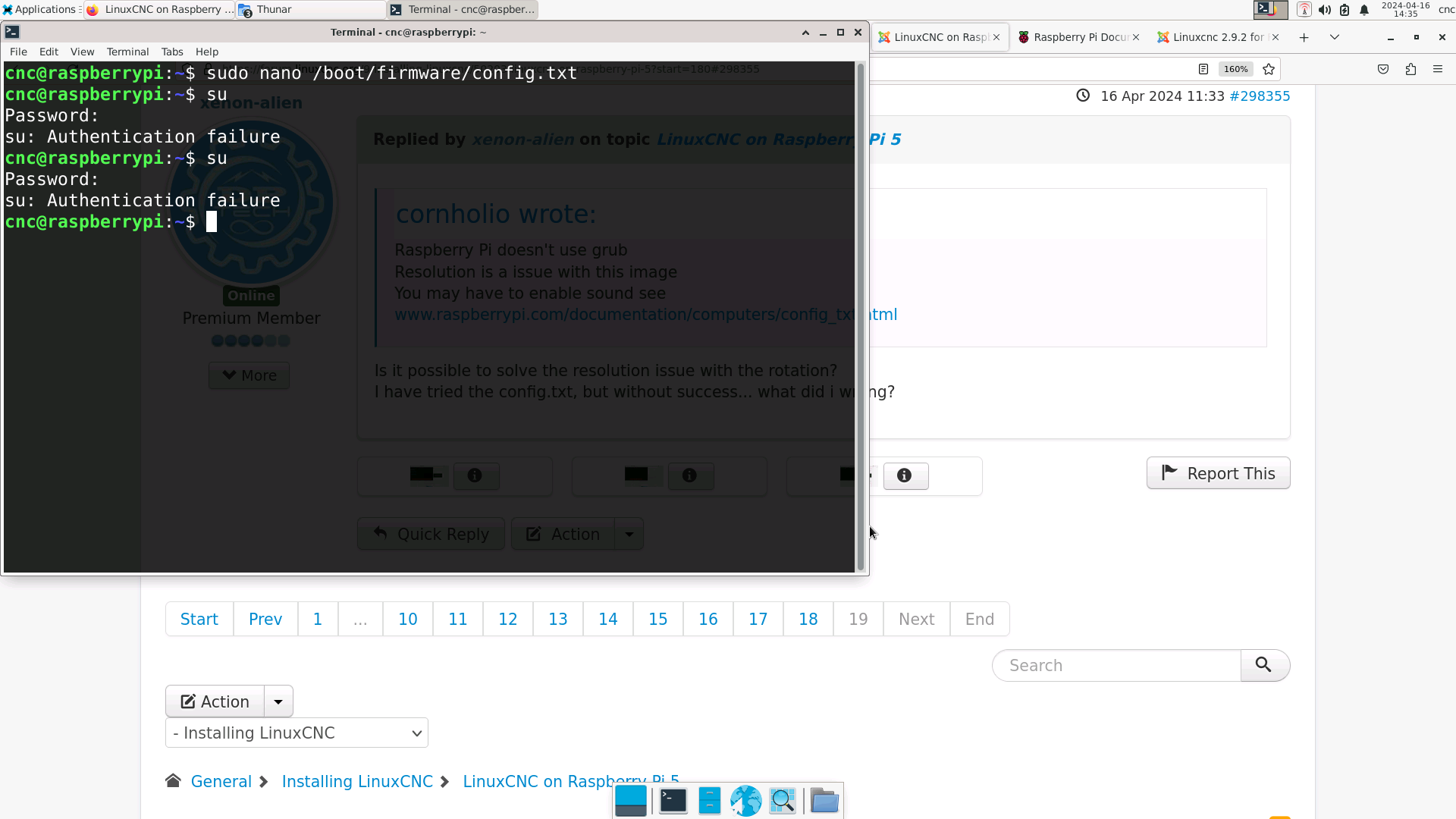Expand the Firefox list all tabs chevron

tap(1335, 37)
